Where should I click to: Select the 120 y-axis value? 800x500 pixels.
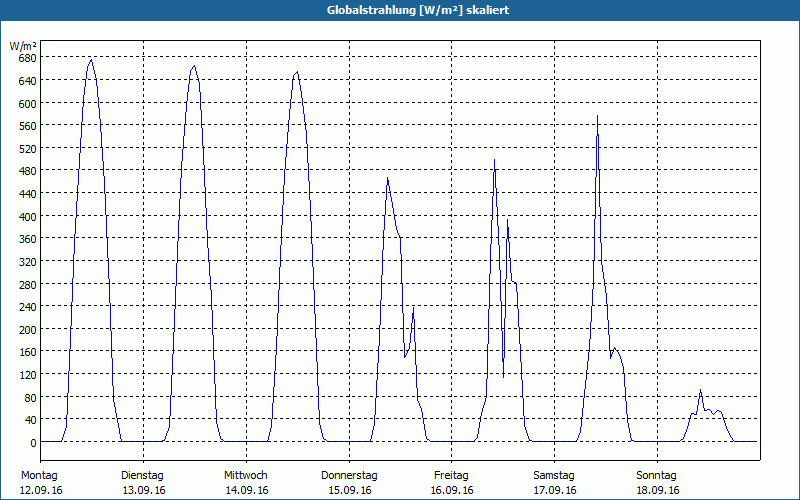coord(27,374)
